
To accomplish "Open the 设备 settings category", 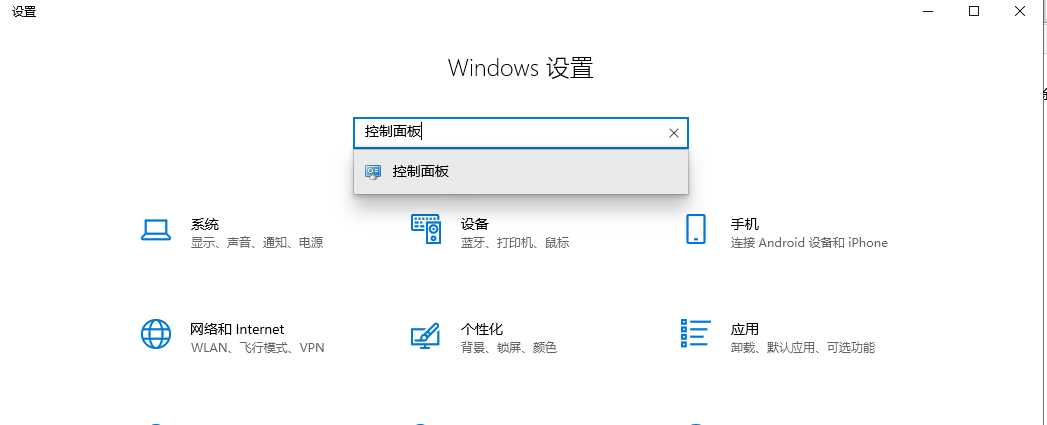I will coord(475,224).
